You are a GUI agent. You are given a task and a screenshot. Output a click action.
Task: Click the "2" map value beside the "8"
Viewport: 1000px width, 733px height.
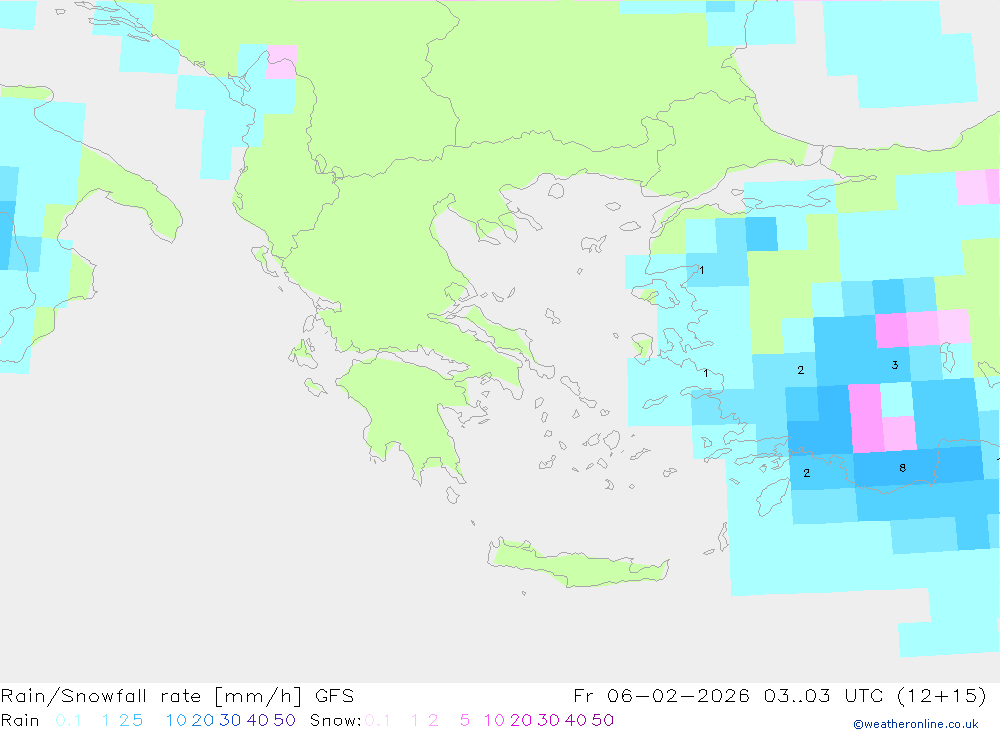point(807,473)
